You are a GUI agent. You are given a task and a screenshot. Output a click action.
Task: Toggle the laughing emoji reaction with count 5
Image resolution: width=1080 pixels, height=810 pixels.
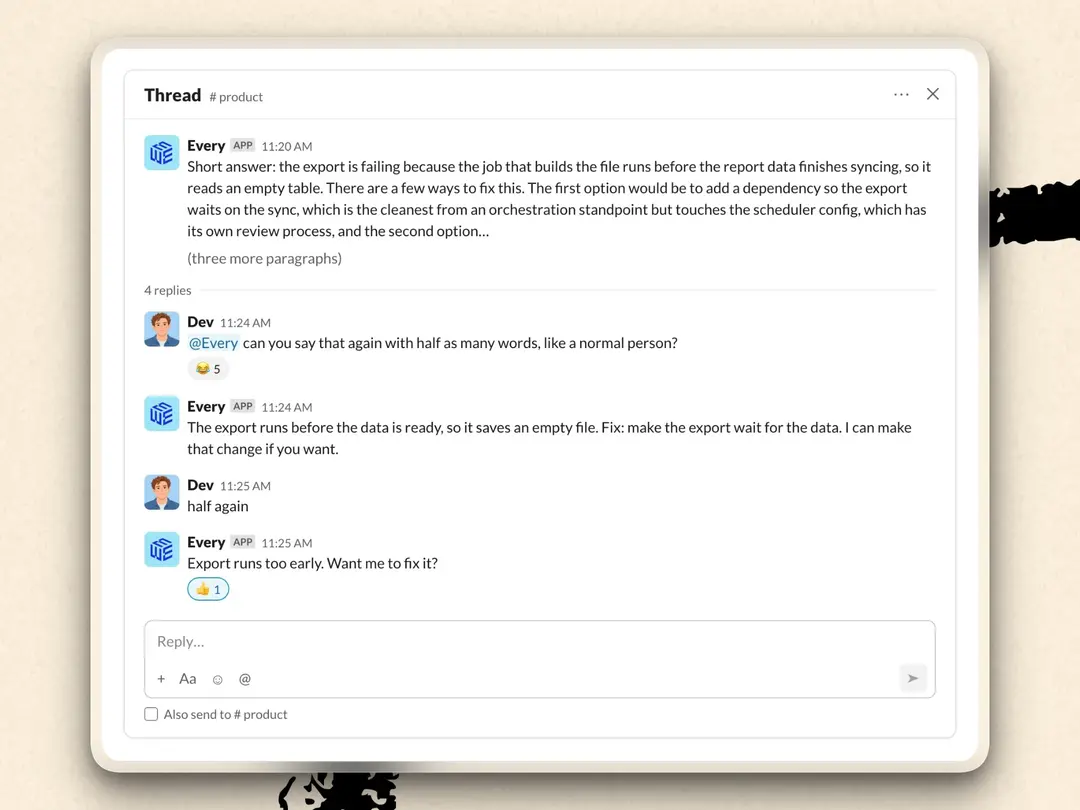point(208,368)
